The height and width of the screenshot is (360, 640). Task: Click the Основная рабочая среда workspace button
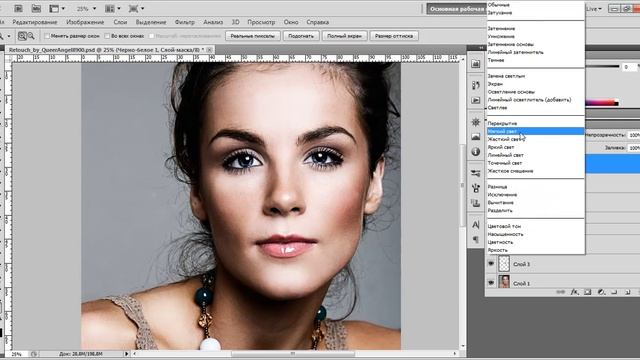pyautogui.click(x=456, y=9)
